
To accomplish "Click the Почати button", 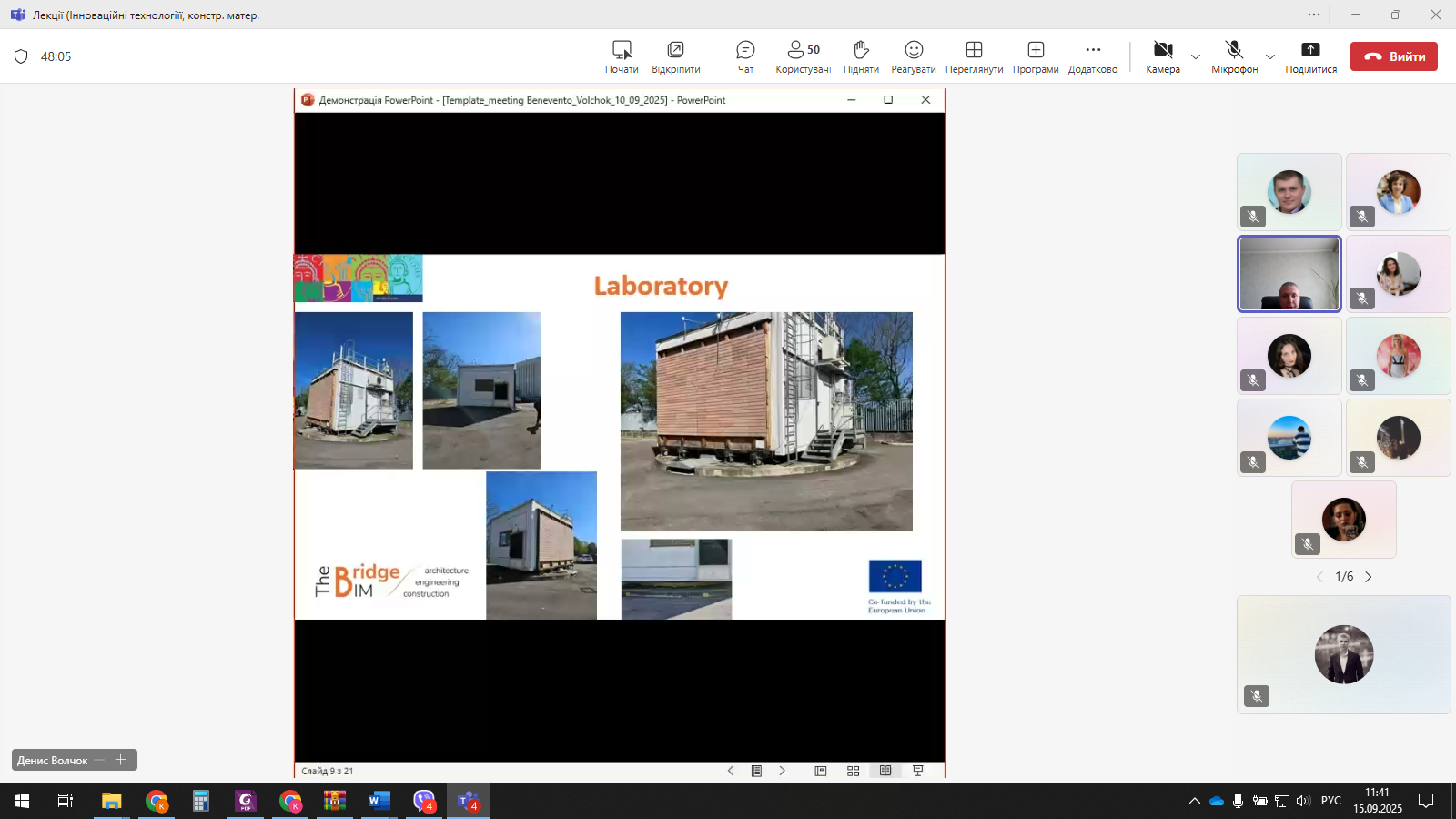I will 622,56.
